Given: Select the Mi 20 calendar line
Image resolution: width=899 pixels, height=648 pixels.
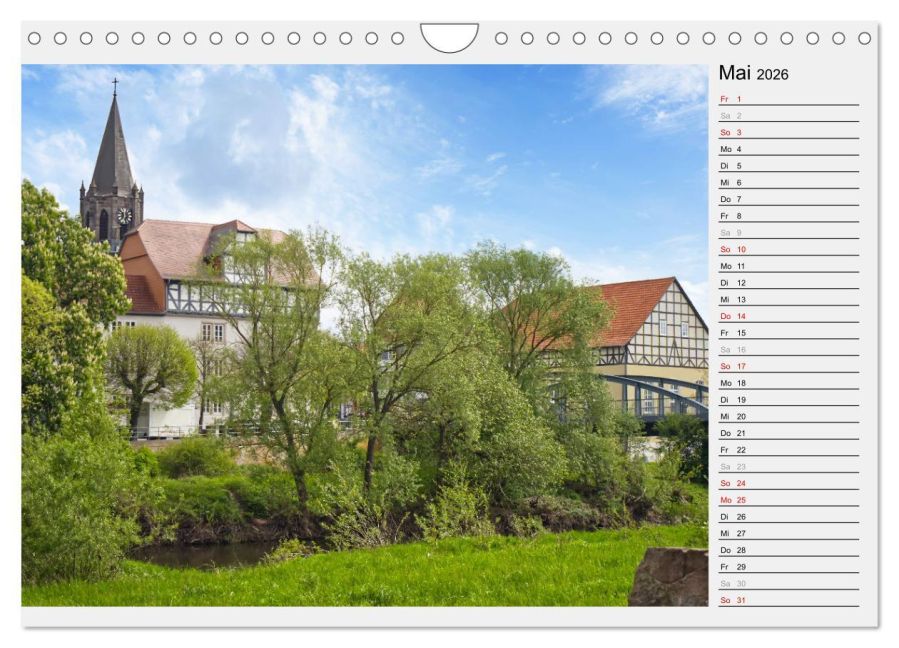Looking at the screenshot, I should click(x=789, y=416).
